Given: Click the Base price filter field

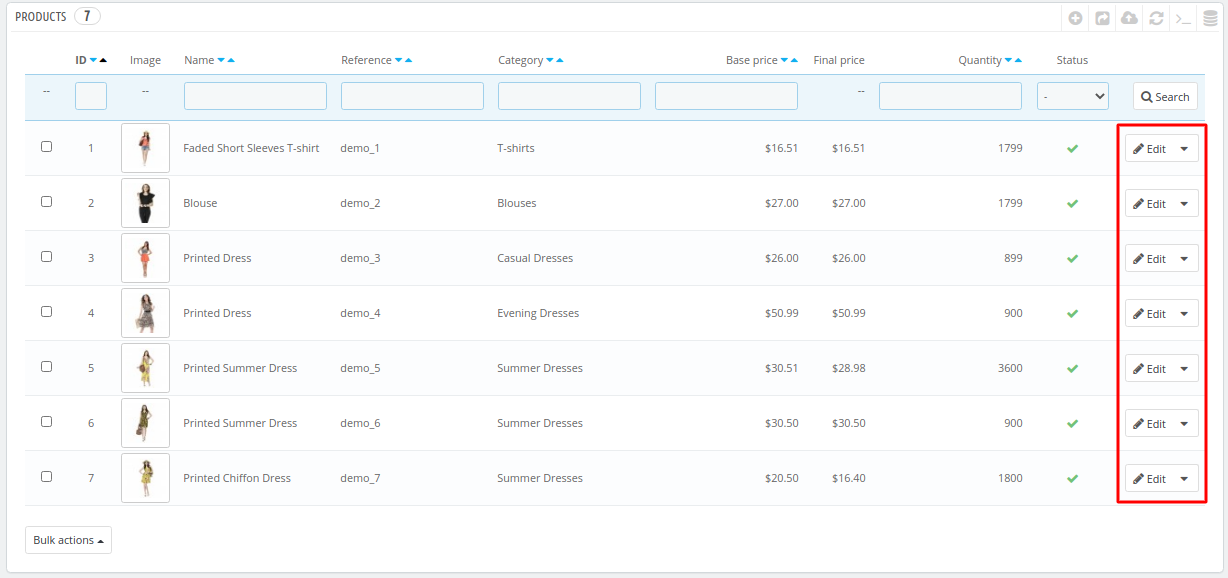Looking at the screenshot, I should coord(726,96).
